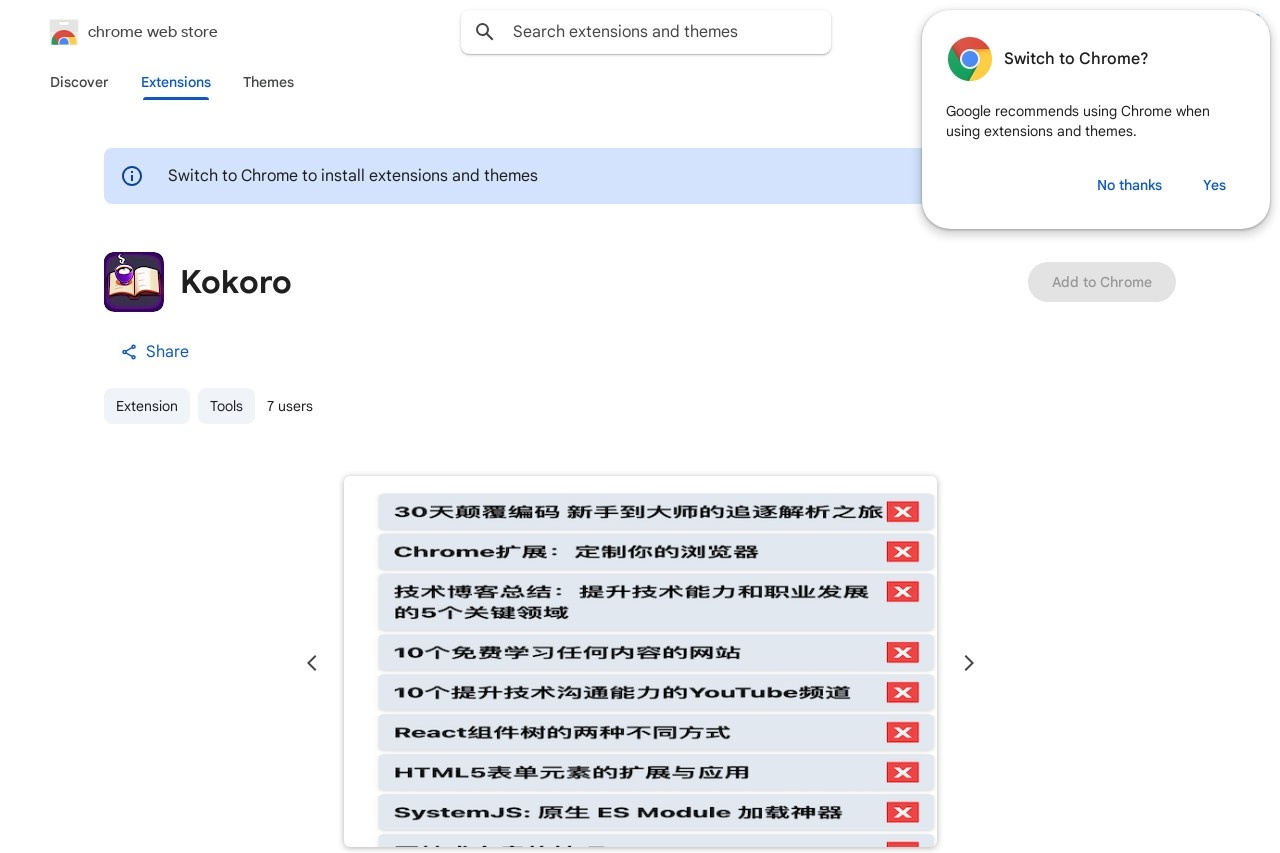Click the Extension category chip

point(147,406)
